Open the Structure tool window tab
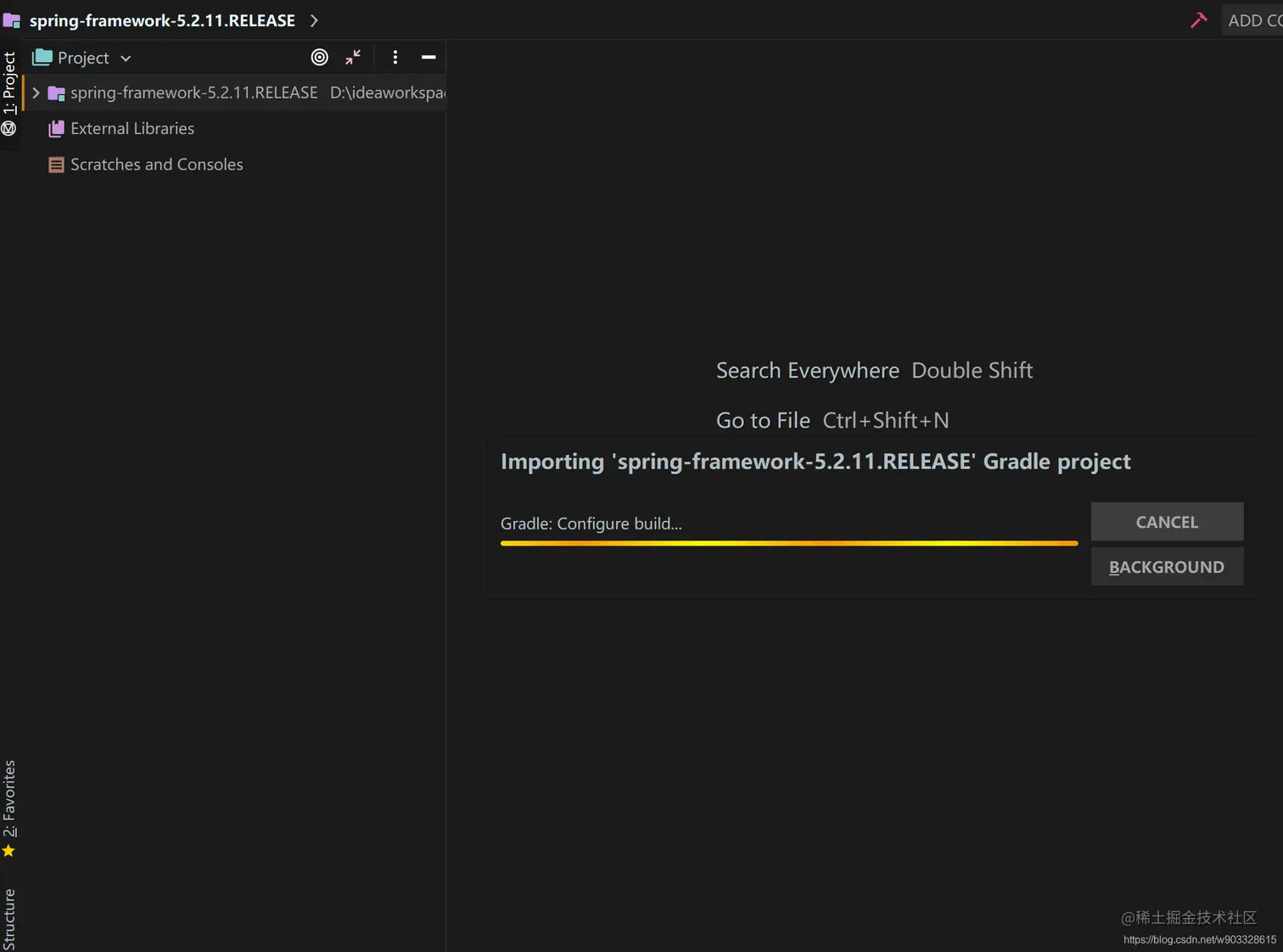This screenshot has height=952, width=1283. click(x=9, y=920)
